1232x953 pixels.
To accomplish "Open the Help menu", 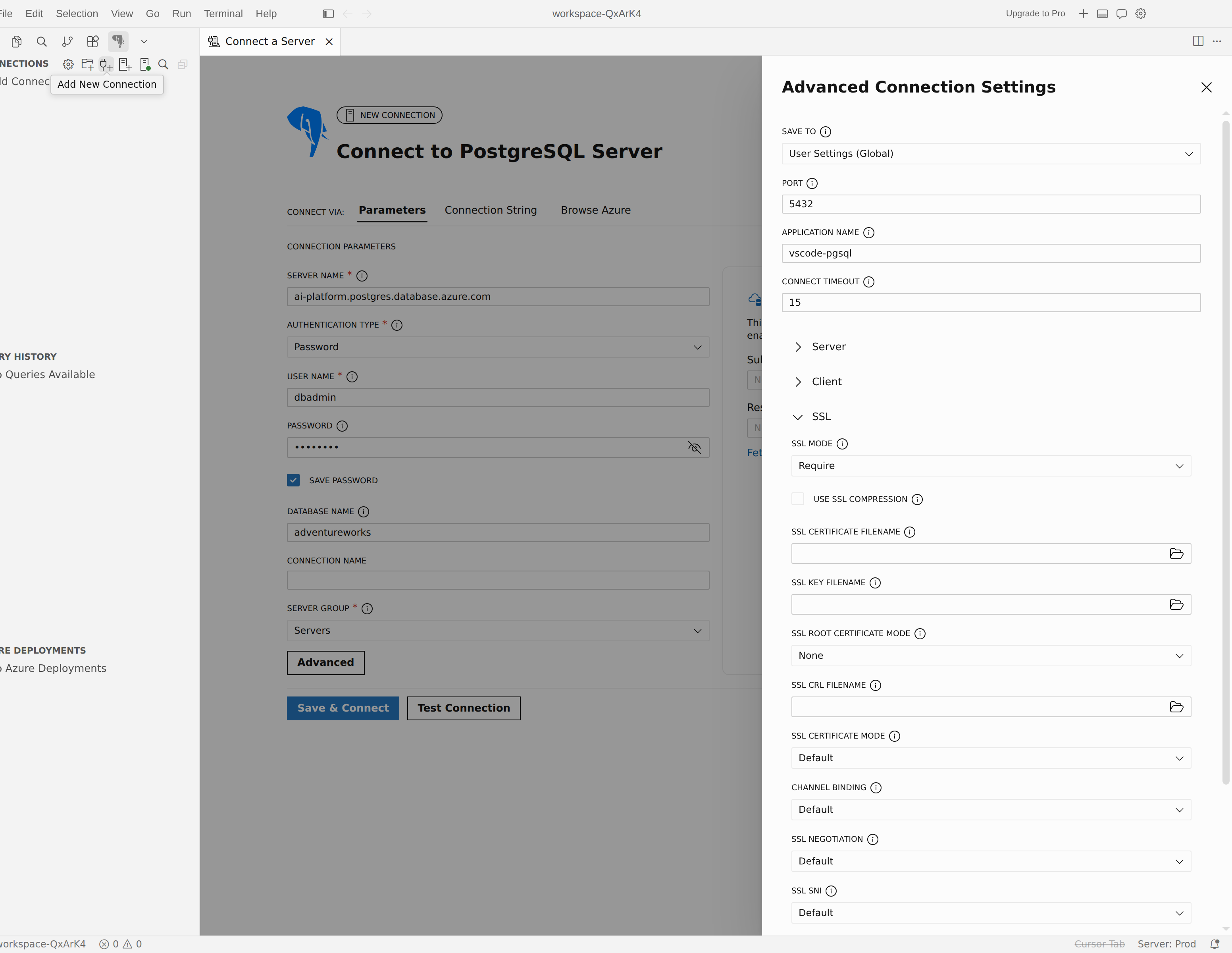I will click(x=266, y=14).
